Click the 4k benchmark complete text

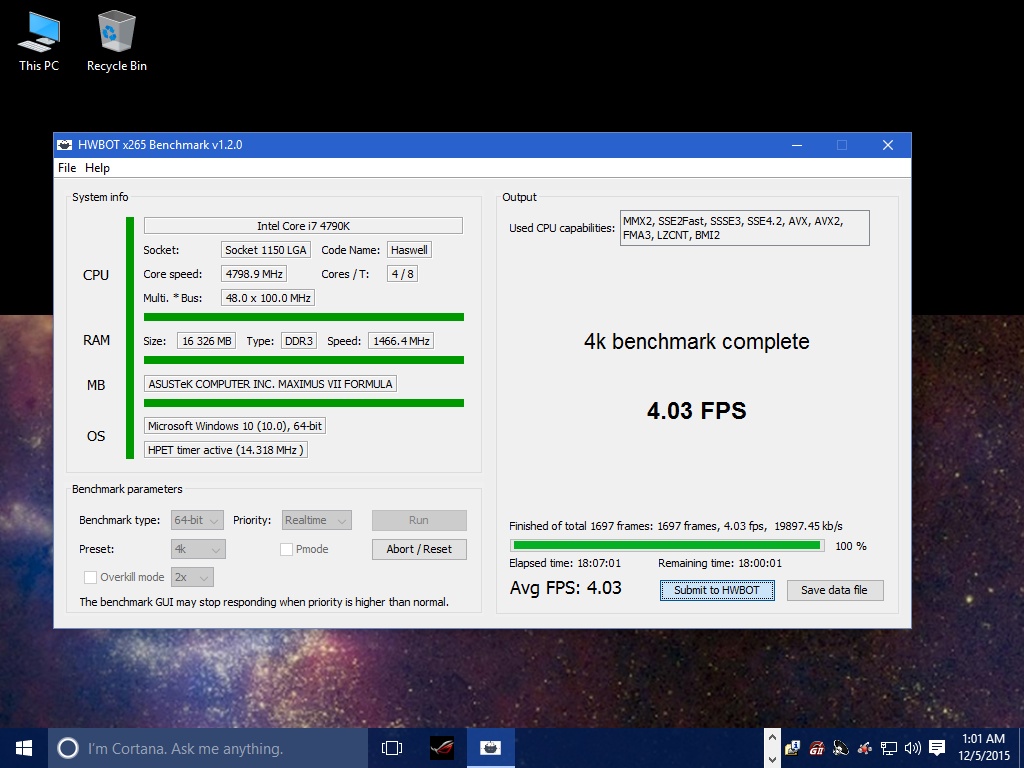(696, 342)
